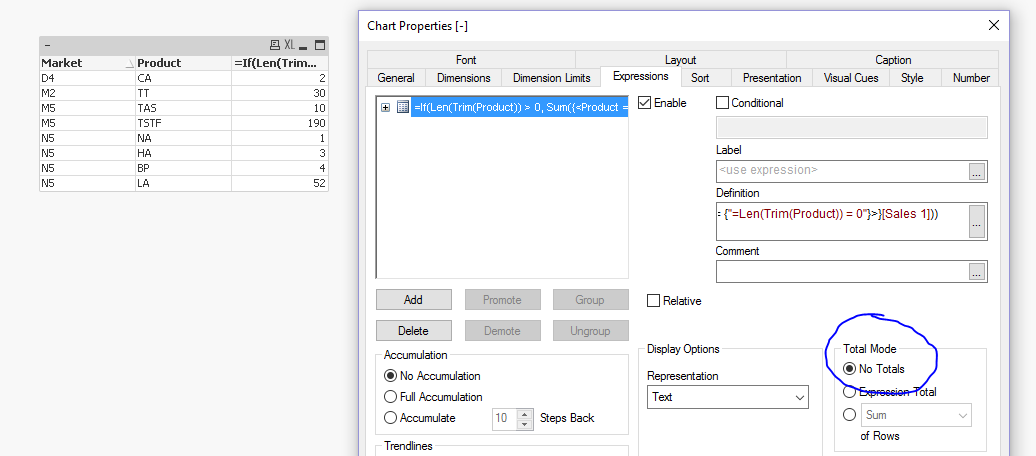Switch to the Dimensions tab
The width and height of the screenshot is (1036, 456).
pyautogui.click(x=463, y=78)
